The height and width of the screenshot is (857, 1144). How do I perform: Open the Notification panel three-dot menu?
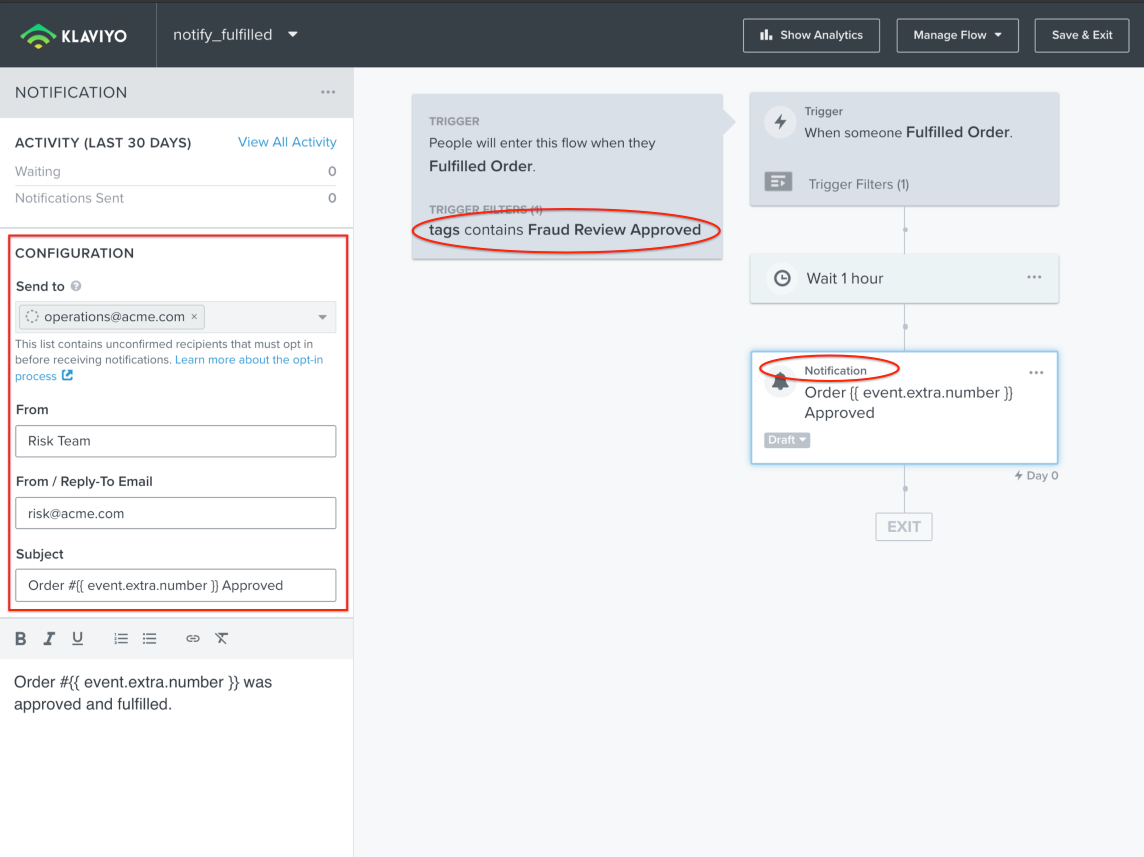(x=328, y=92)
